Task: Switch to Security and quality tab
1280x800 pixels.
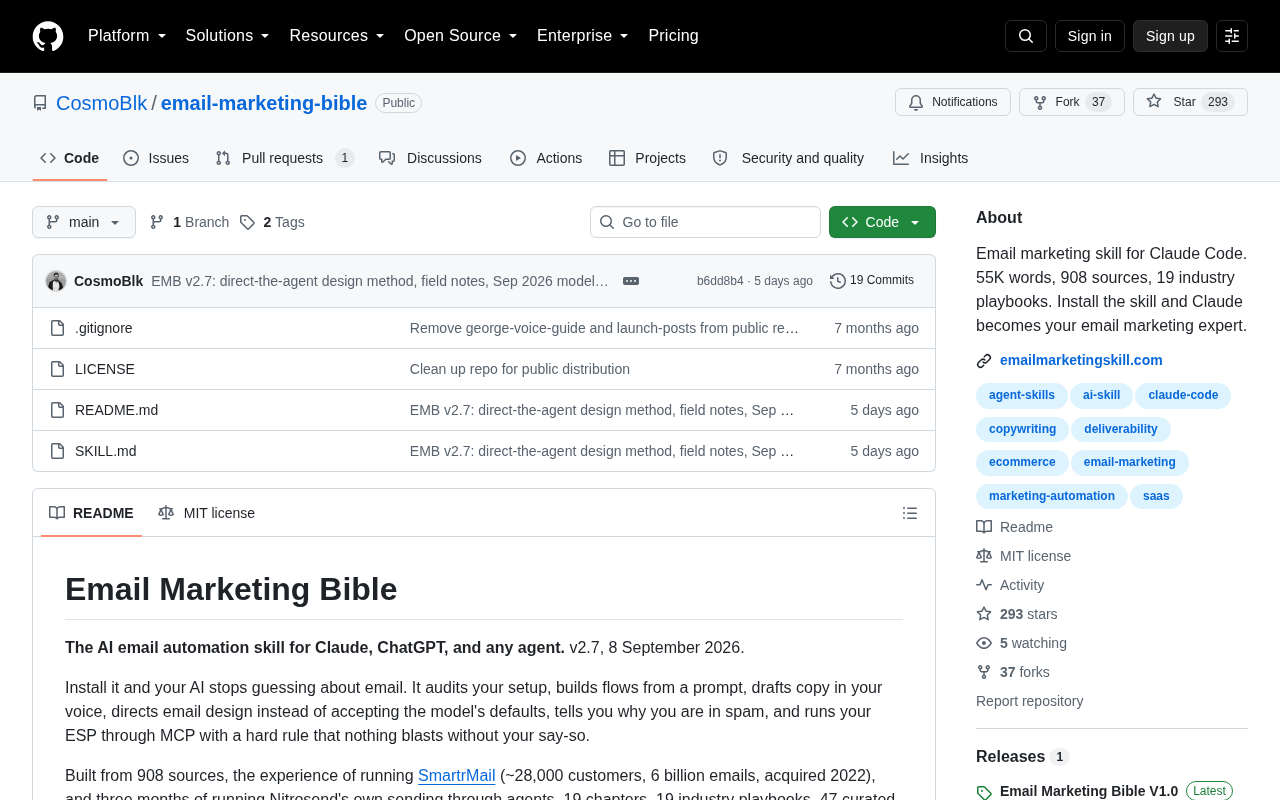Action: click(788, 158)
